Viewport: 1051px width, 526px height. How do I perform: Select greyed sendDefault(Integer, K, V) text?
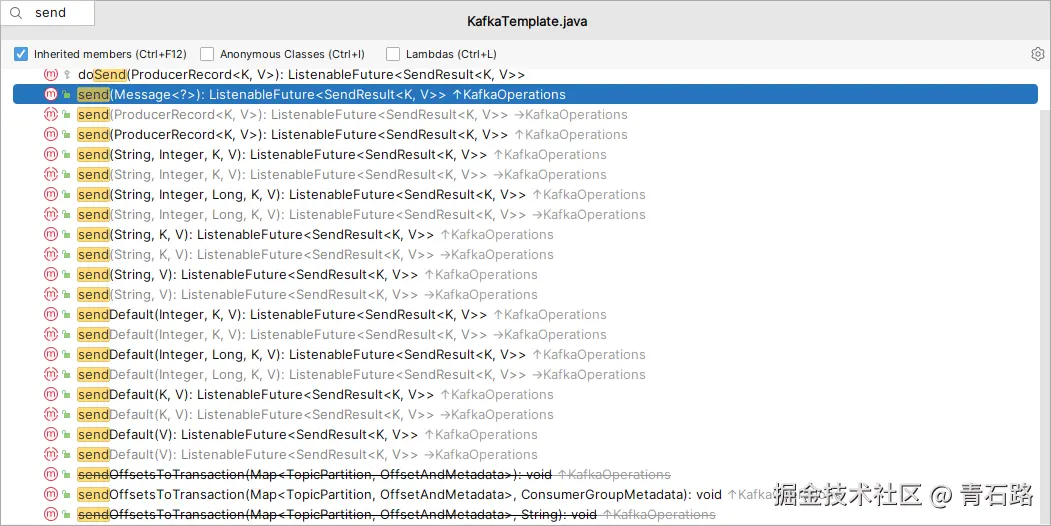point(342,334)
